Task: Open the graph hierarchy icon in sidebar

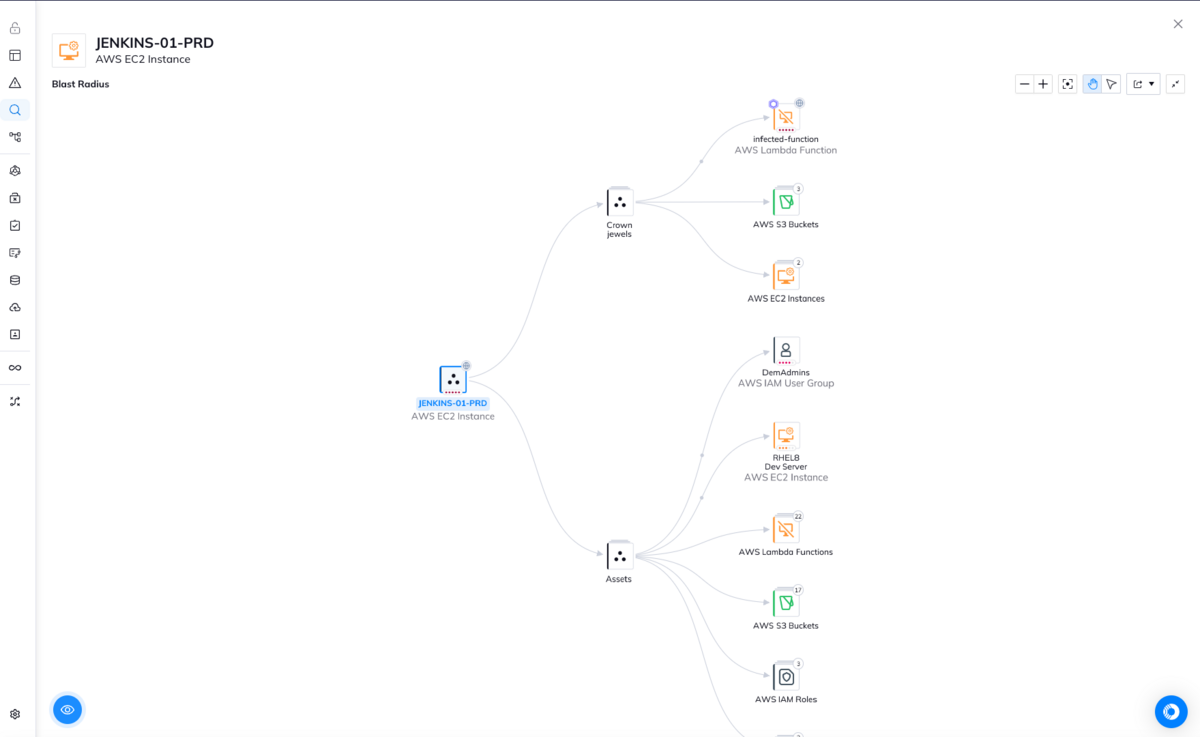Action: [x=15, y=137]
